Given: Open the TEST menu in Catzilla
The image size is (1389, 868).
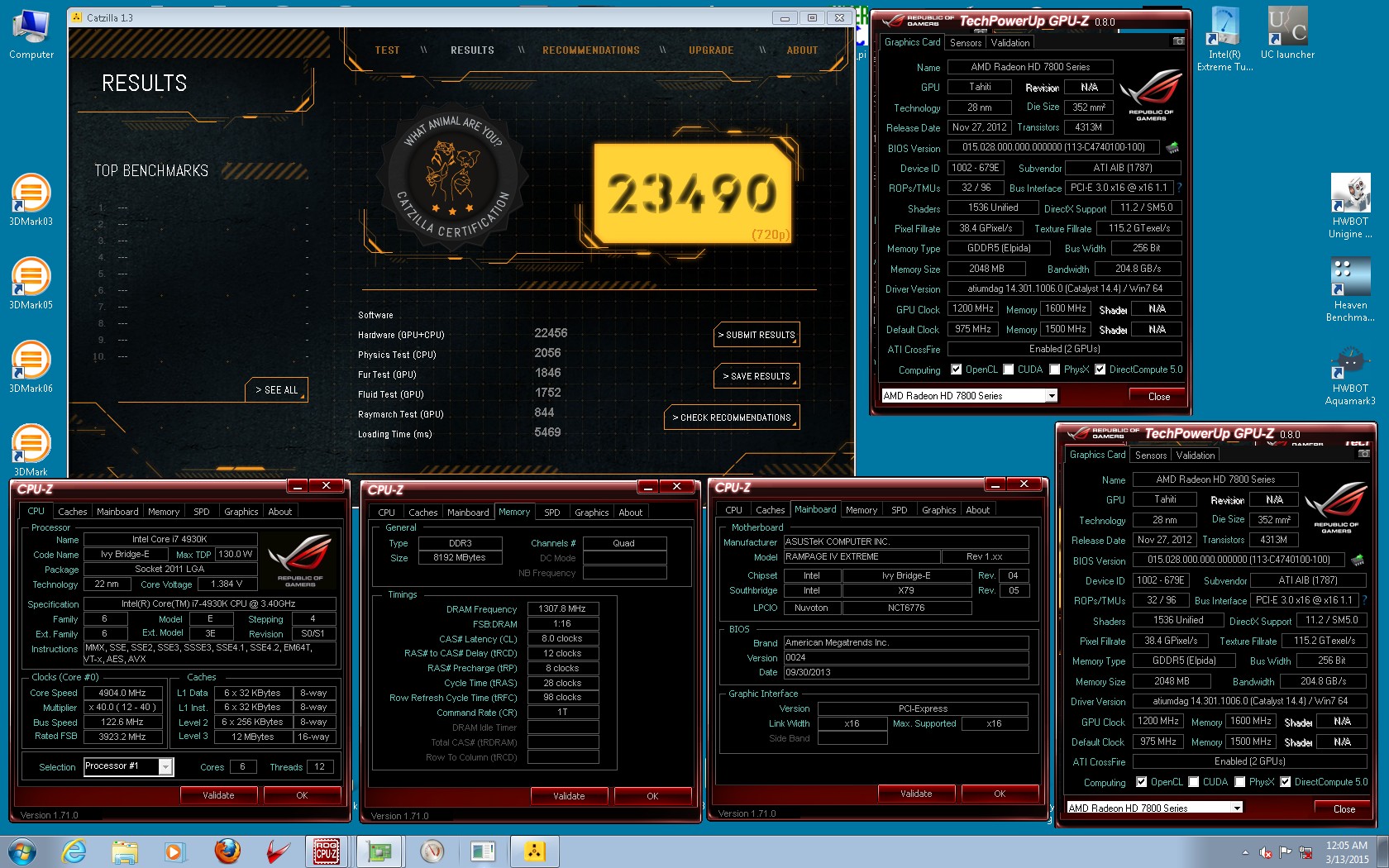Looking at the screenshot, I should pos(387,50).
